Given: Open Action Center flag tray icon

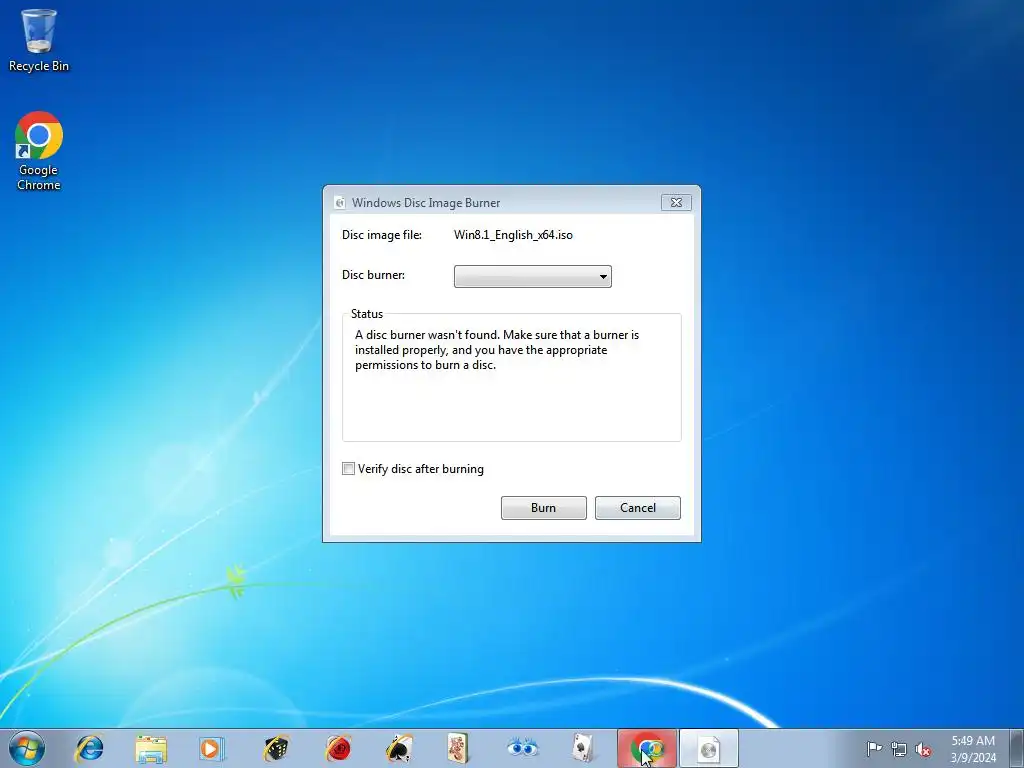Looking at the screenshot, I should tap(874, 749).
